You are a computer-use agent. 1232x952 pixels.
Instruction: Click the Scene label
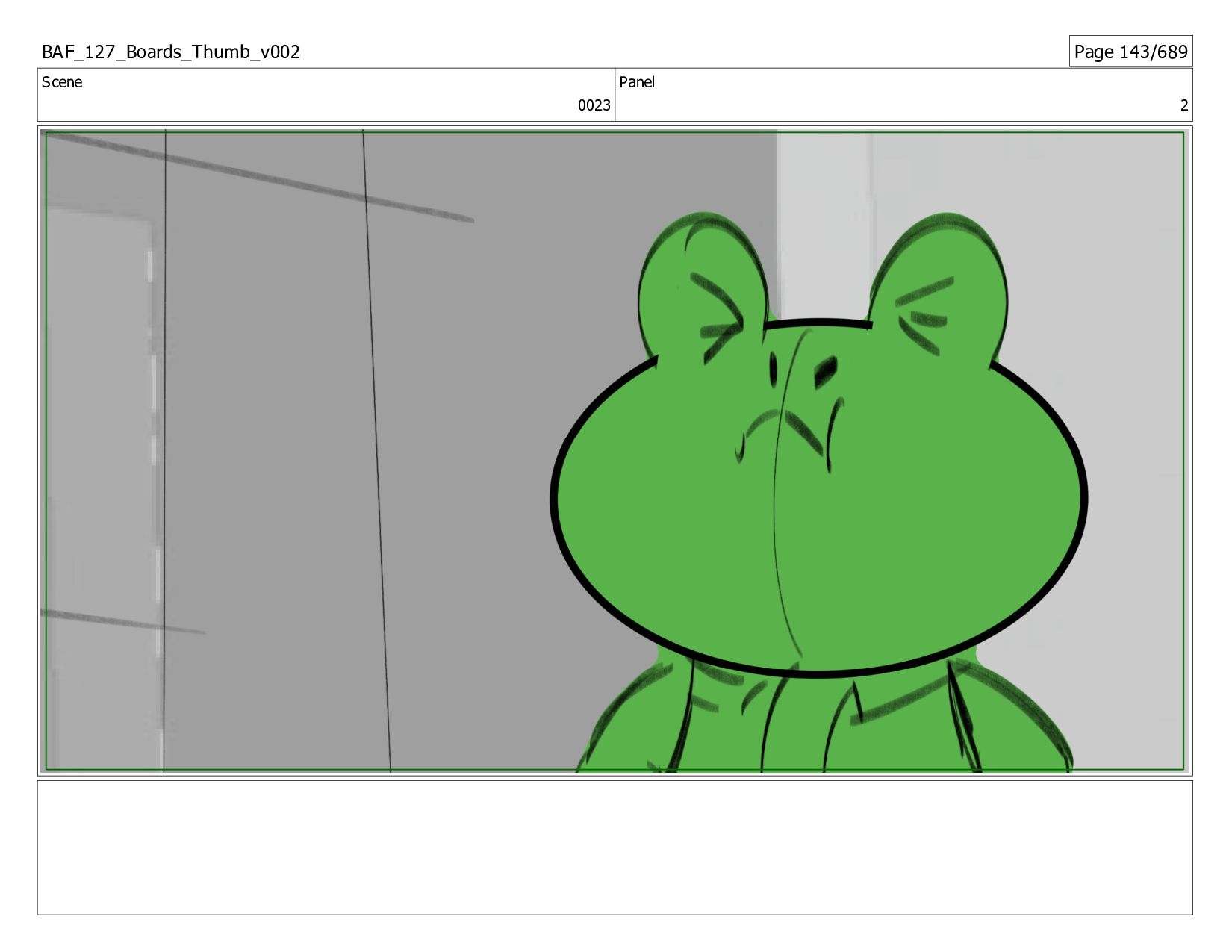(x=62, y=82)
